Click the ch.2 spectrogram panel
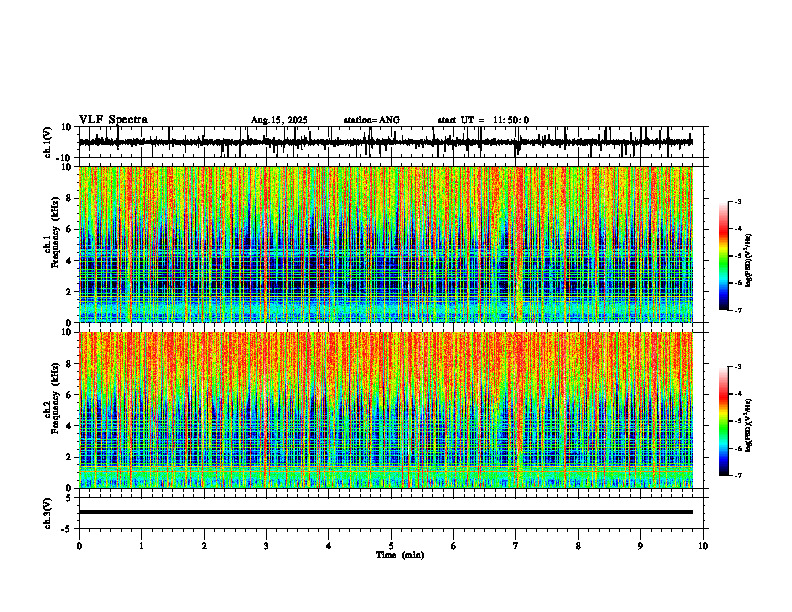 (x=386, y=410)
